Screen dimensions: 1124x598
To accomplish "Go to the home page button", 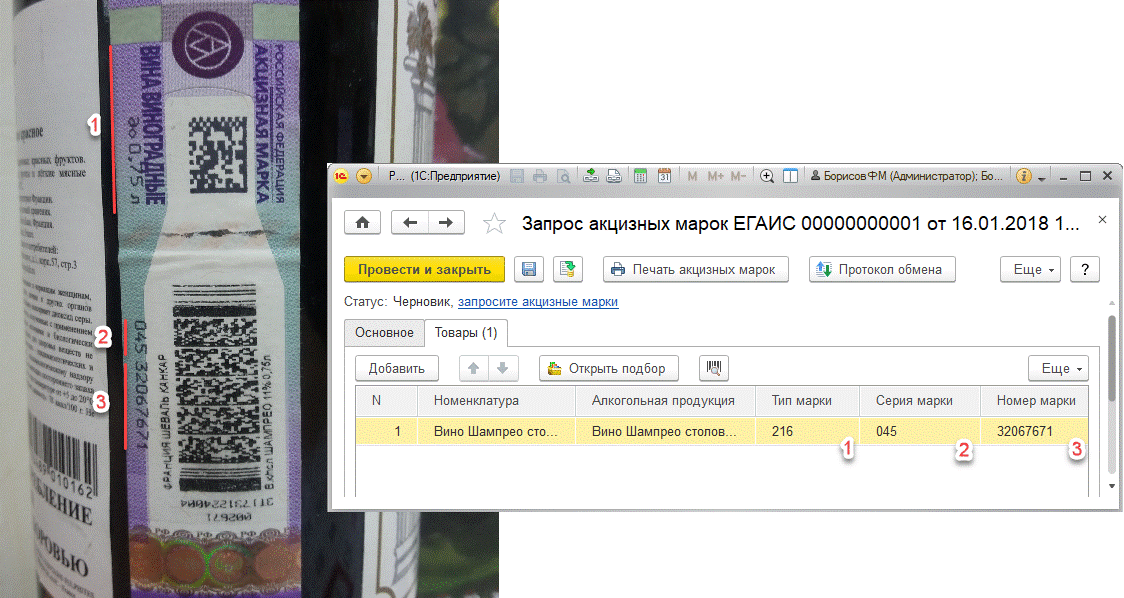I will [363, 222].
